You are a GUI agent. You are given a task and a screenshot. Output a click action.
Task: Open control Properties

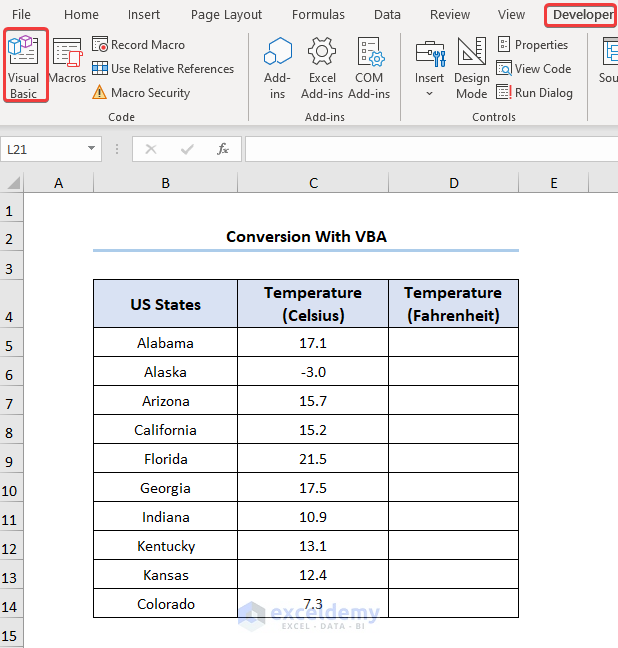[533, 45]
